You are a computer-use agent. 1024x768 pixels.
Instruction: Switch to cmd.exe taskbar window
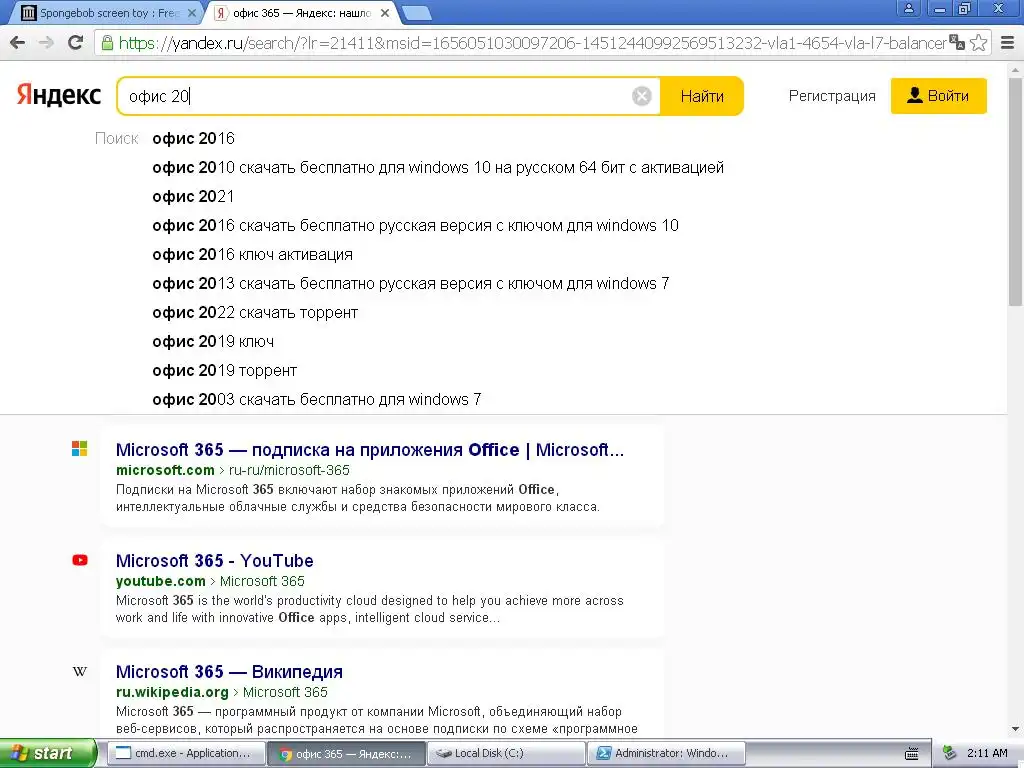tap(185, 754)
